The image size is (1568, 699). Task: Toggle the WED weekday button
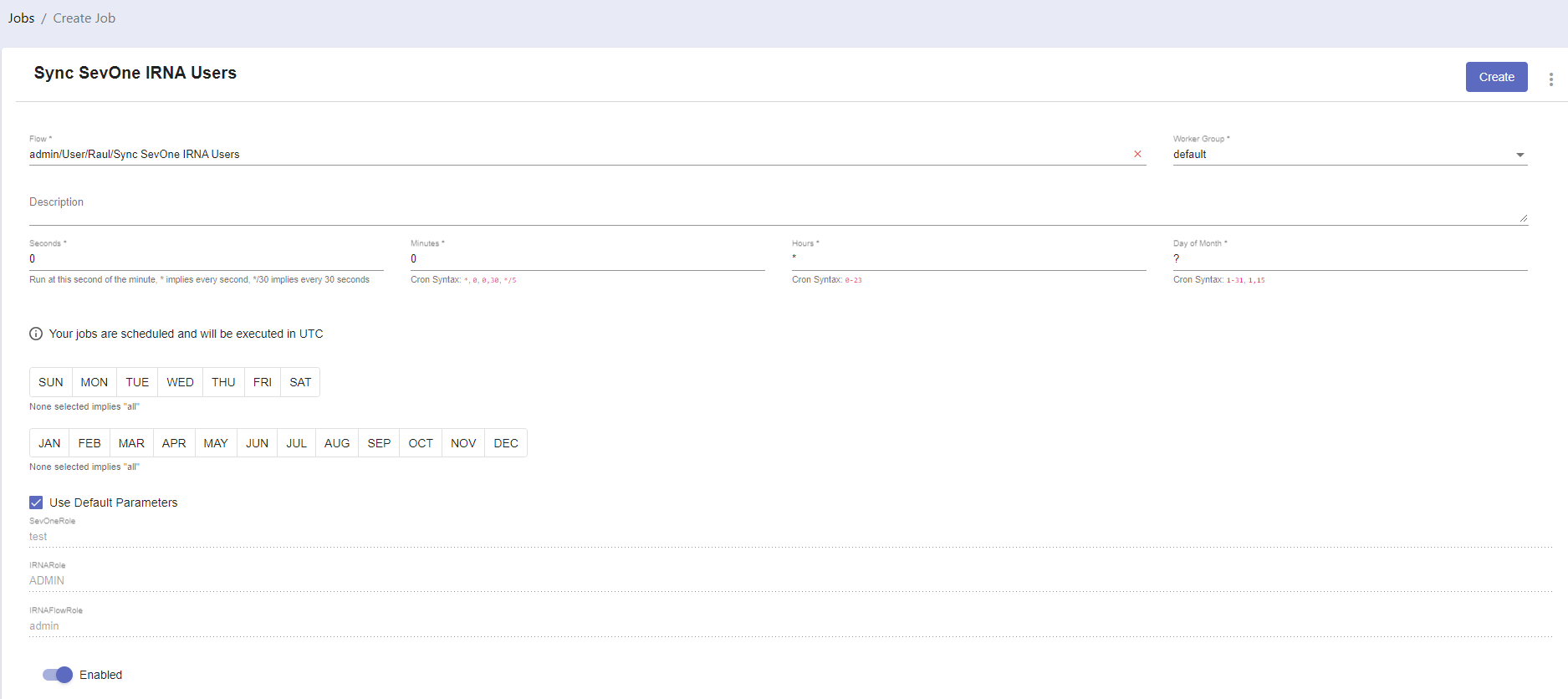180,382
